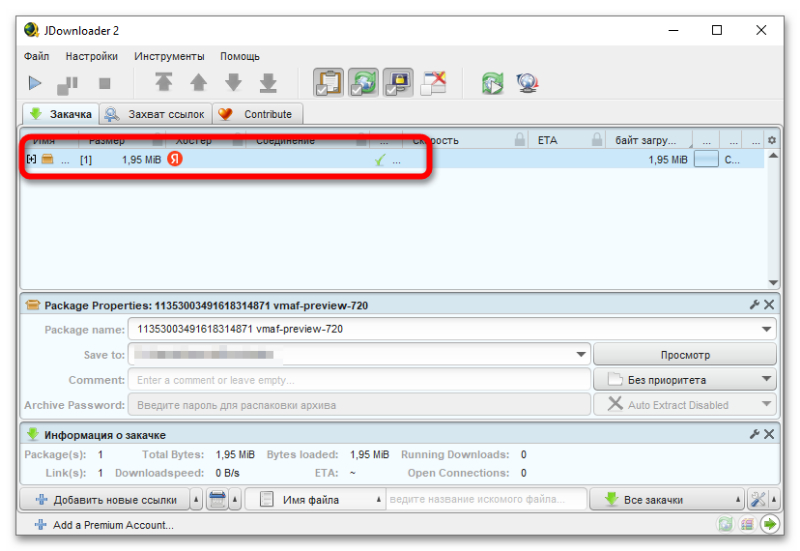Click Добавить новые ссылки button
Image resolution: width=800 pixels, height=551 pixels.
(105, 499)
